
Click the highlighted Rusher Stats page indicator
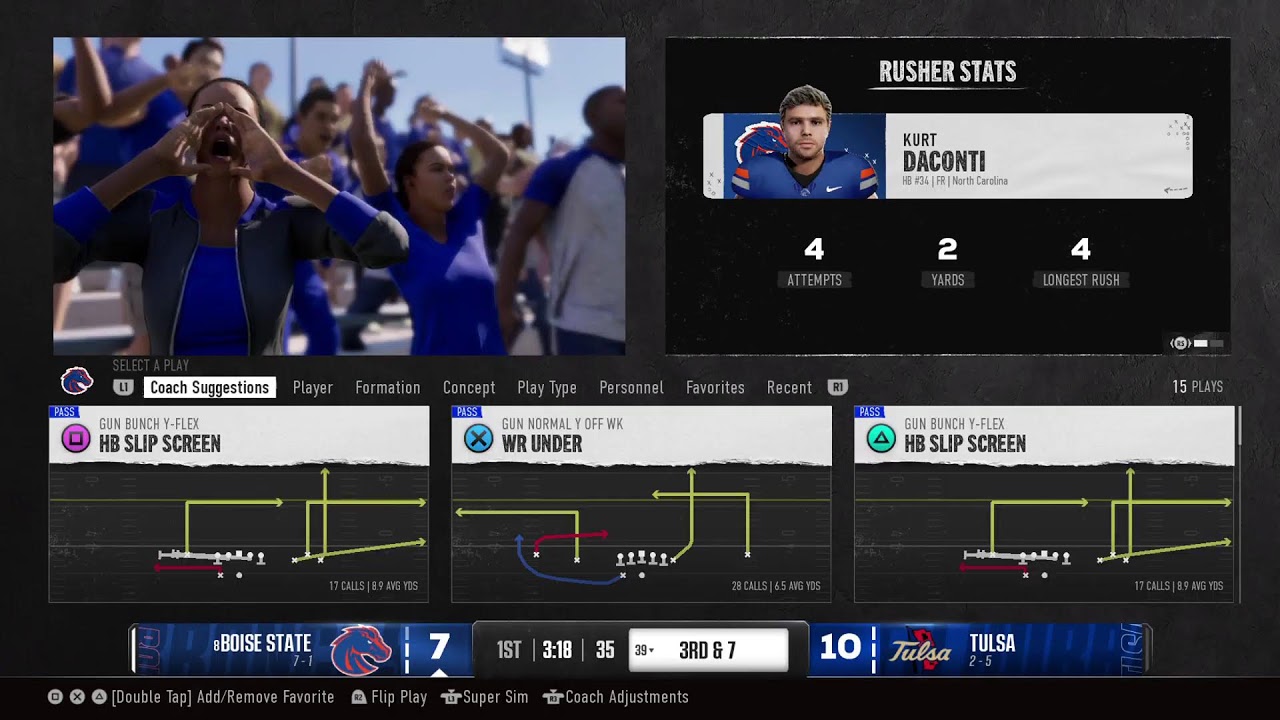tap(1201, 343)
